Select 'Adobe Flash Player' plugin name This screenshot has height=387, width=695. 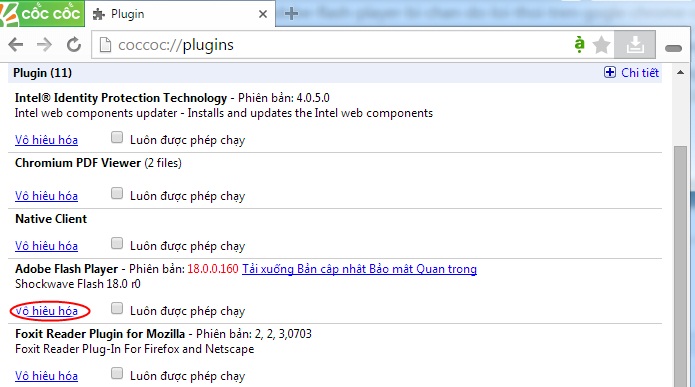[66, 269]
